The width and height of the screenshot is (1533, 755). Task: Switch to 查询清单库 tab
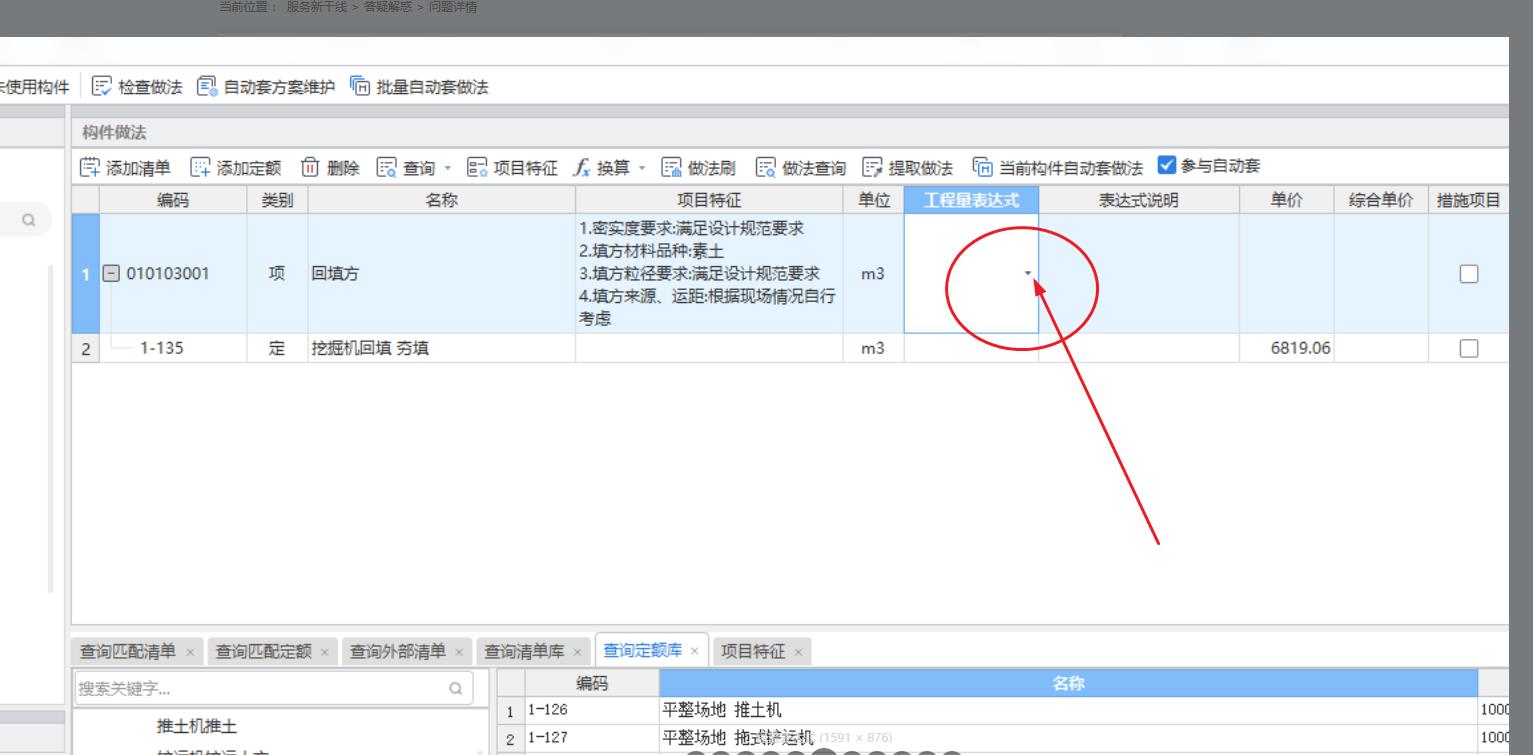pyautogui.click(x=525, y=652)
